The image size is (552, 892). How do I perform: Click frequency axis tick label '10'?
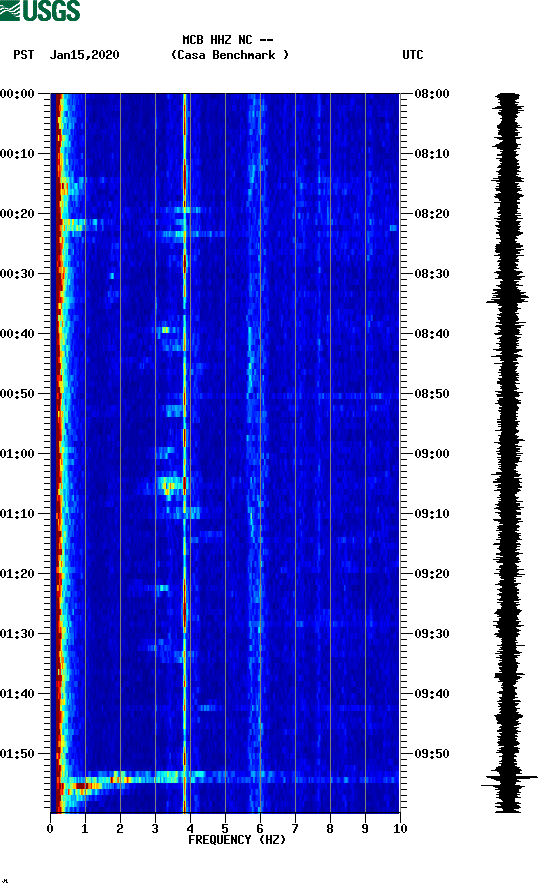click(400, 829)
